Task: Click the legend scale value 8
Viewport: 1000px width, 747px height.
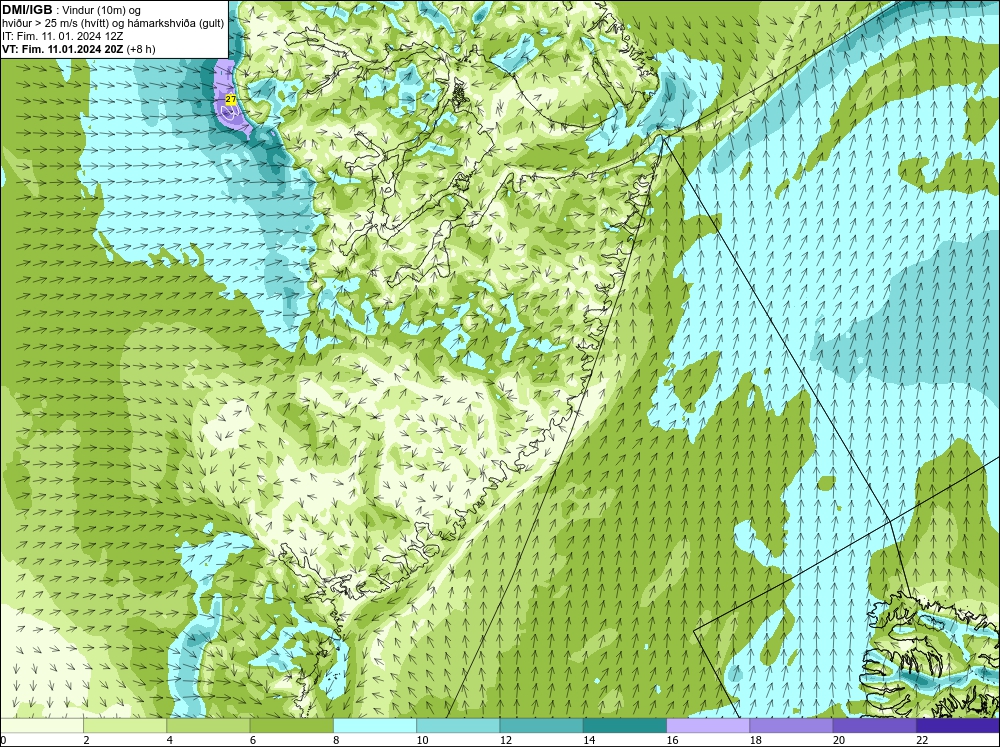Action: coord(336,740)
